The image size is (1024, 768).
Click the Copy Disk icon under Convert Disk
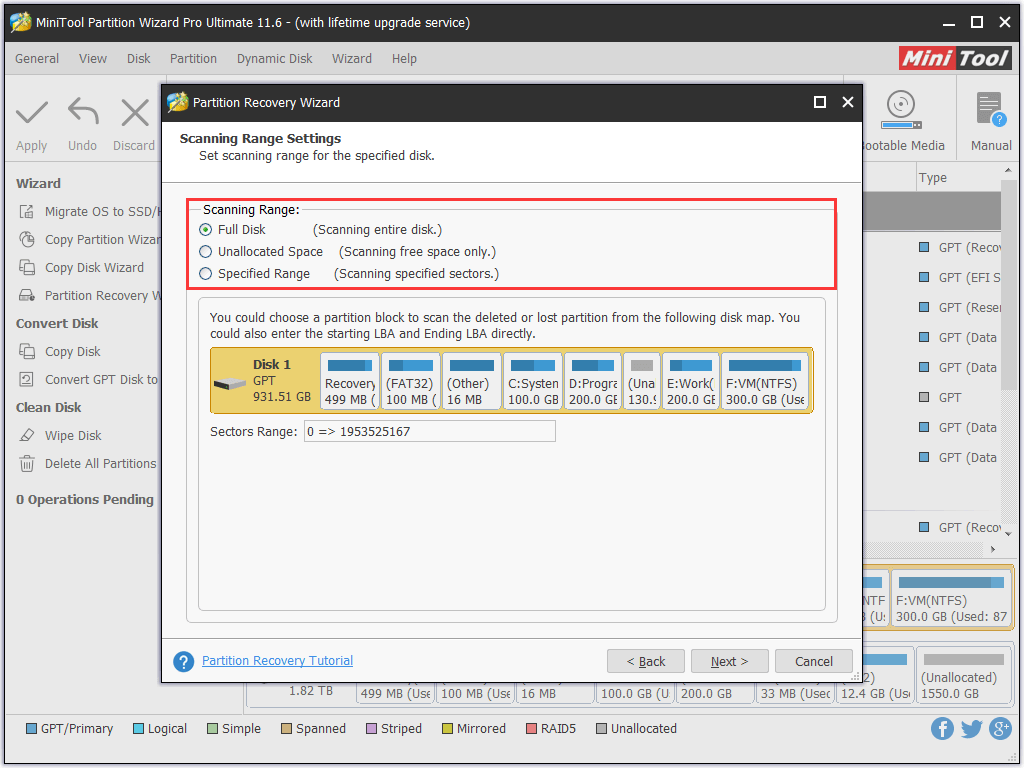coord(27,352)
